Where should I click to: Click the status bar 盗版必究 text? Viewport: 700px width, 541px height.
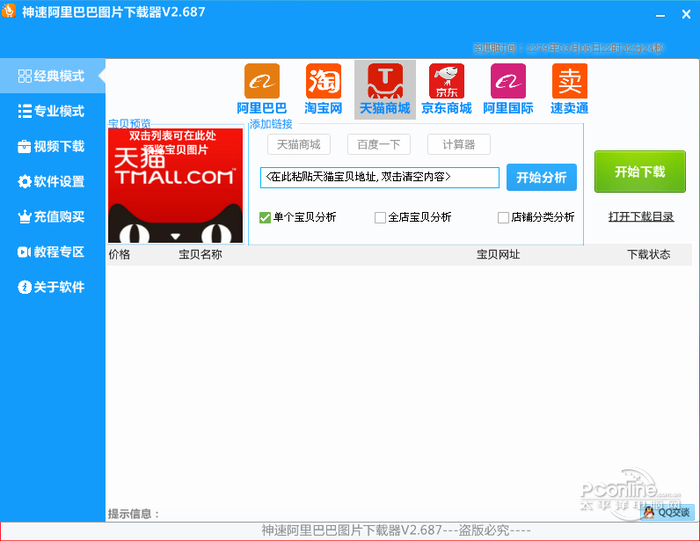coord(396,530)
